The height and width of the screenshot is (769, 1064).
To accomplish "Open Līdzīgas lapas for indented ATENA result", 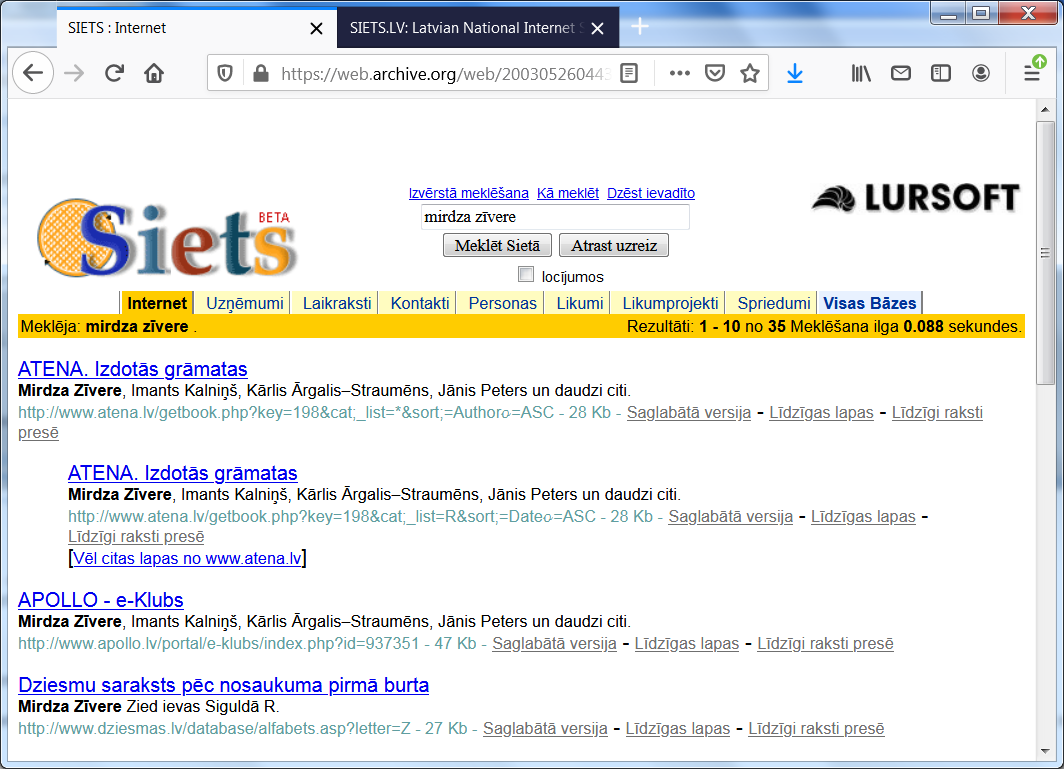I will [x=863, y=517].
